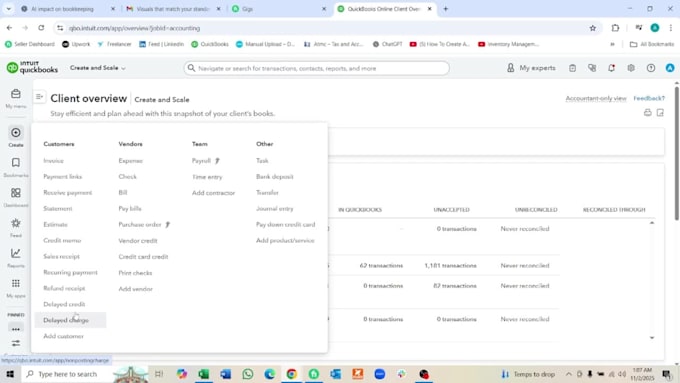Open Word from the taskbar

(x=226, y=374)
